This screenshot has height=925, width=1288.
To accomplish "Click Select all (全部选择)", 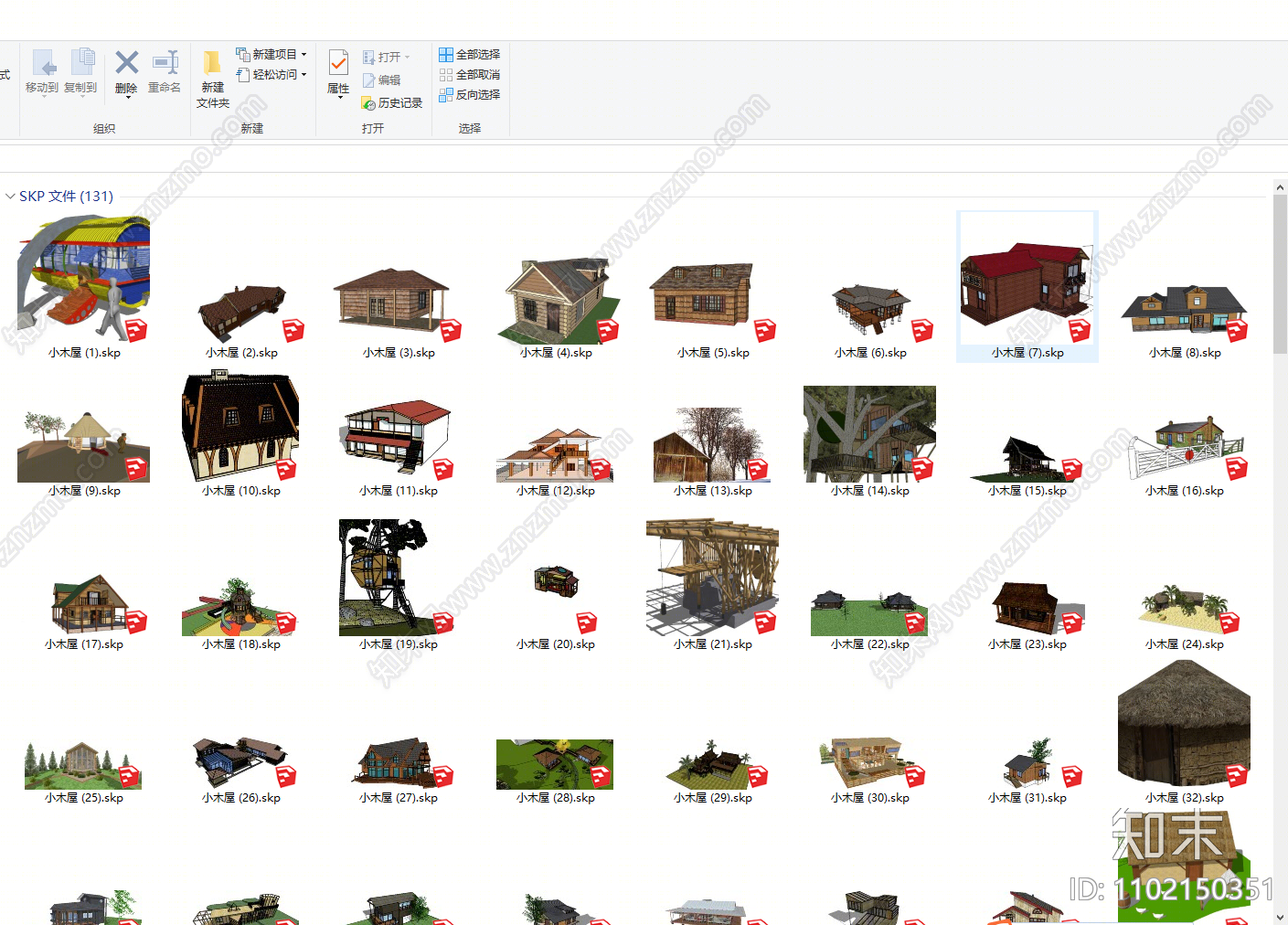I will 469,55.
